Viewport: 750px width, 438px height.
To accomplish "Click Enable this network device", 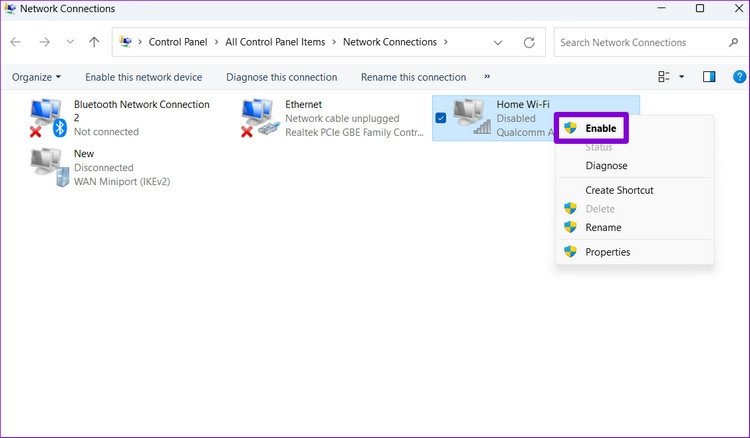I will point(143,77).
